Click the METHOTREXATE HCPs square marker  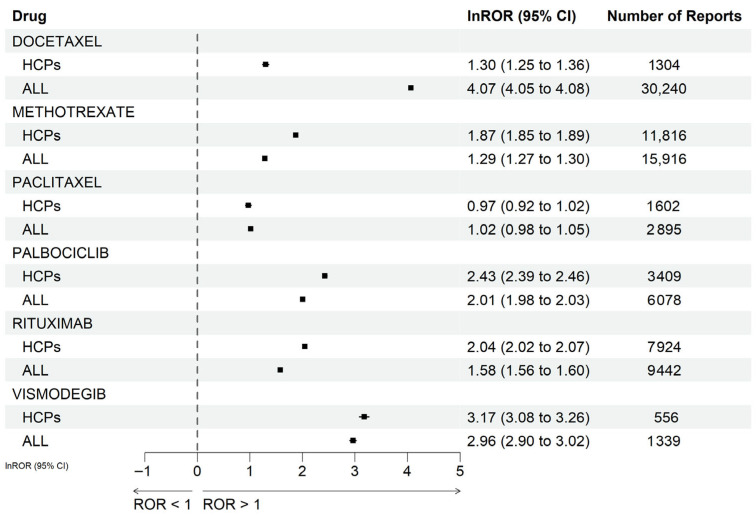pyautogui.click(x=296, y=136)
